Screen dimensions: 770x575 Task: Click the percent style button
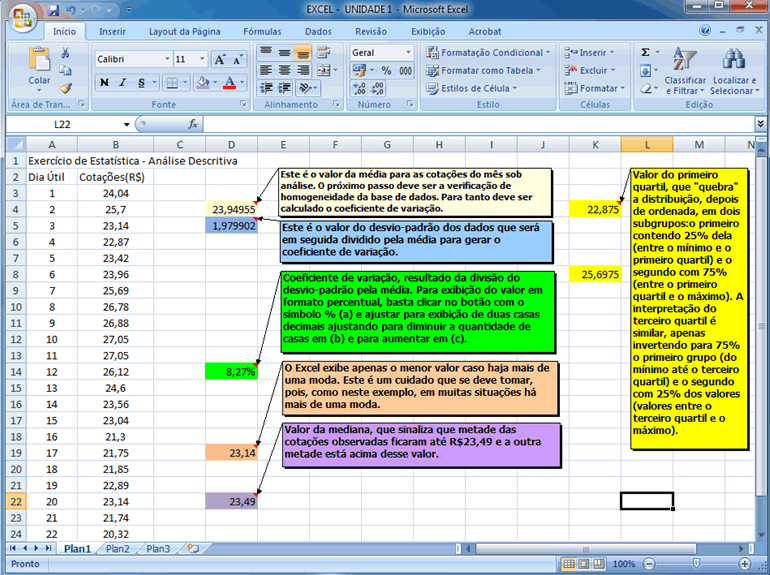click(386, 71)
